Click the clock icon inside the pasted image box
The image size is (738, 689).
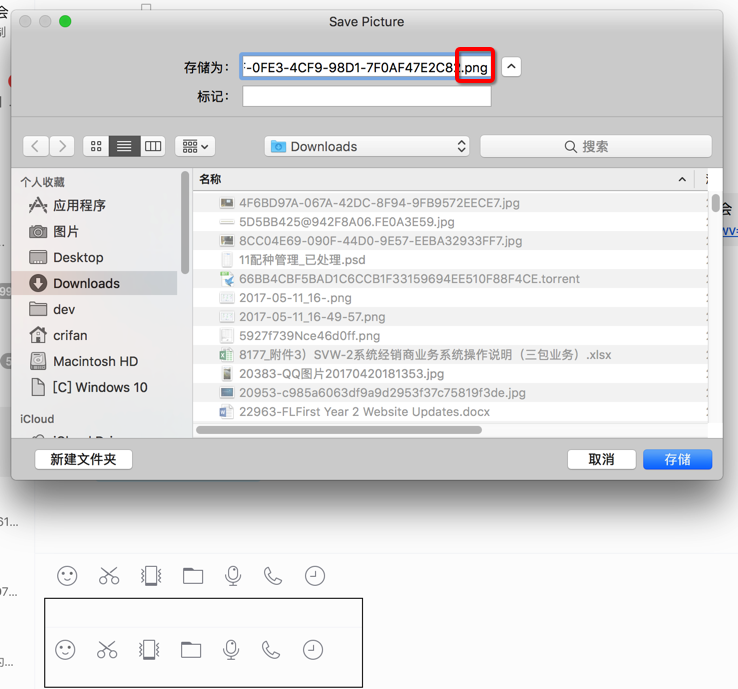tap(313, 650)
